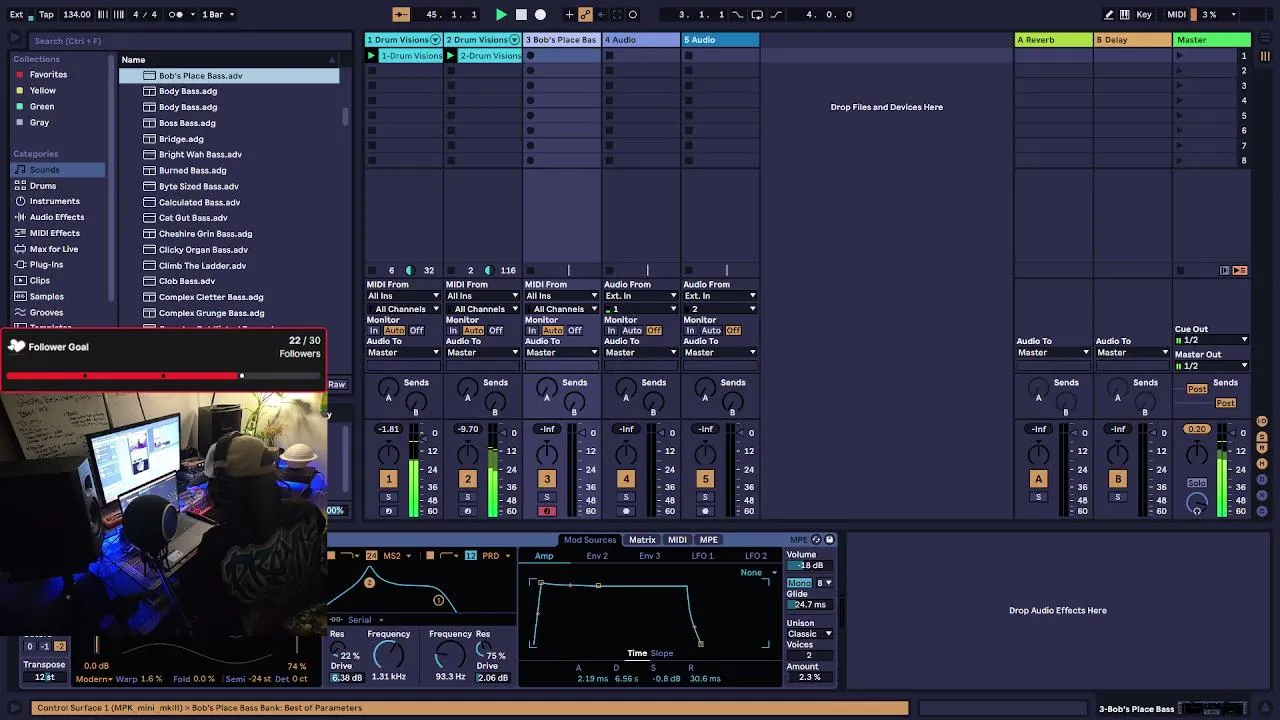Toggle Follow (back to arrangement) orange button
Image resolution: width=1280 pixels, height=720 pixels.
401,14
